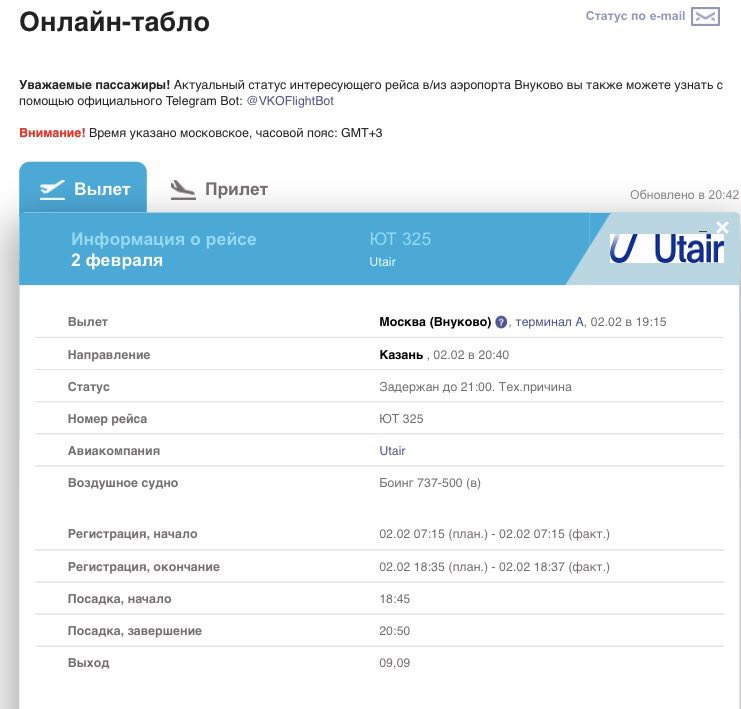Click the 'ЮТ 325' header flight number
The width and height of the screenshot is (741, 709).
point(400,239)
